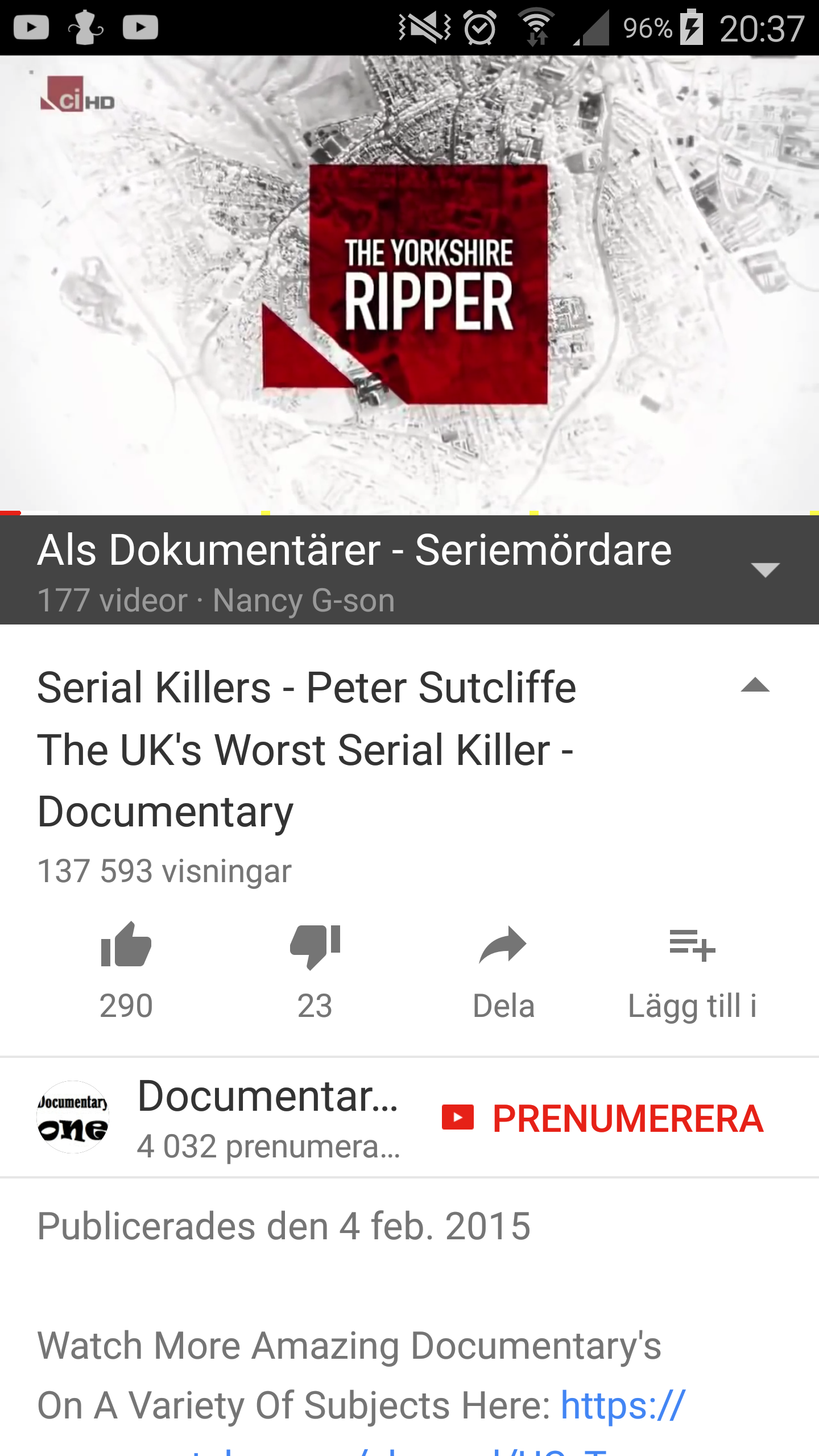
Task: Tap the thumbs up like icon
Action: 126,945
